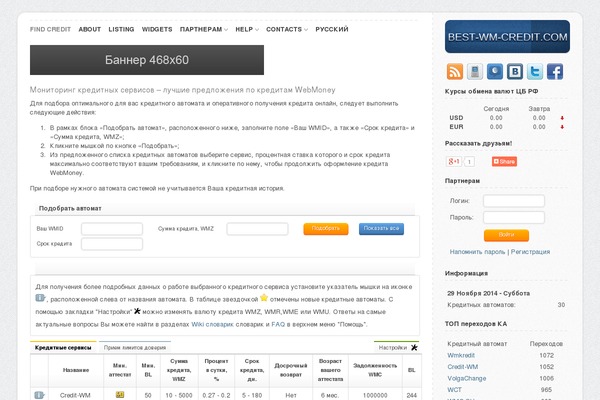Select the Кредитные сервисы tab
Screen dimensions: 600x400
pos(63,348)
